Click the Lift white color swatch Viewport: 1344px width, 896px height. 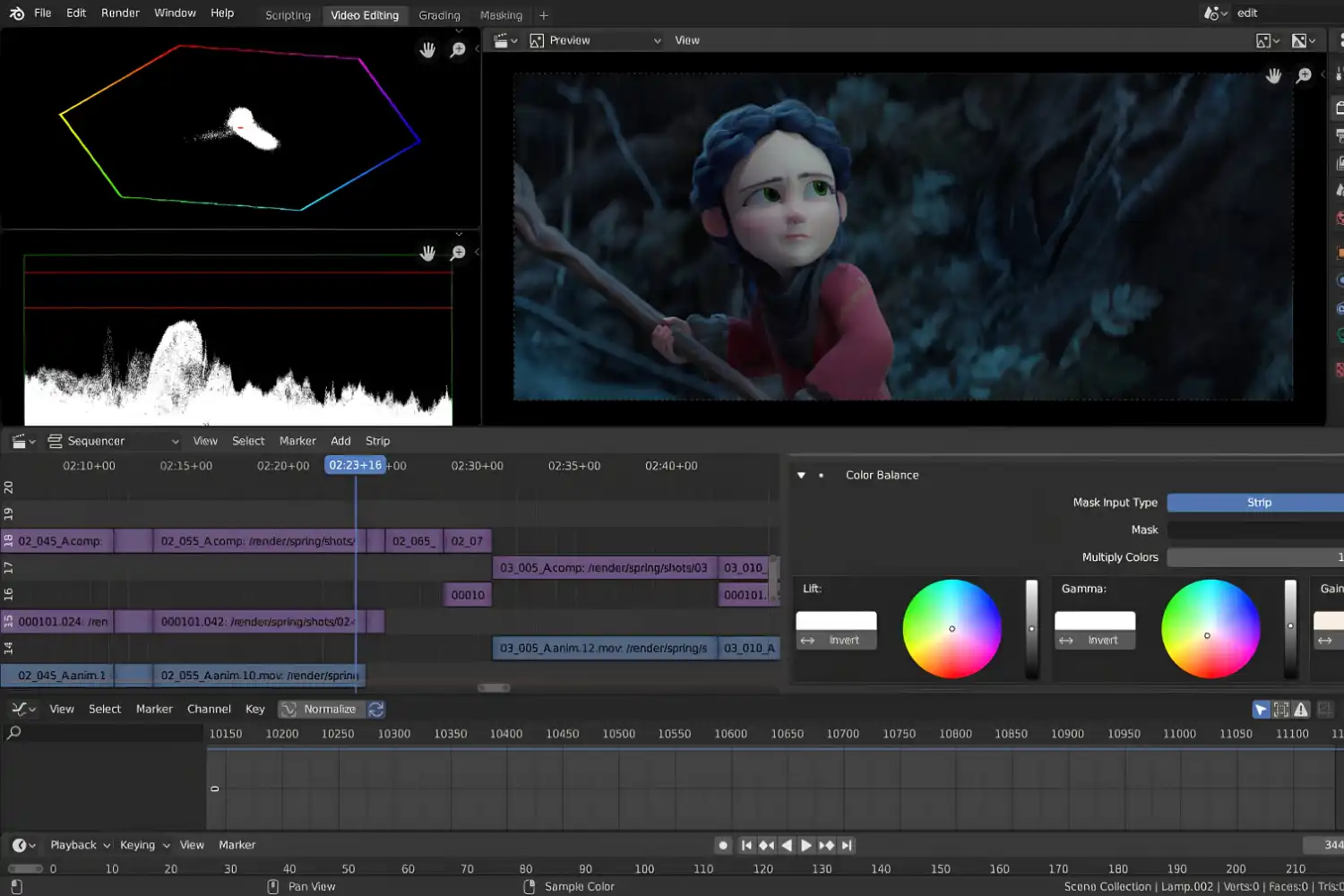coord(836,621)
